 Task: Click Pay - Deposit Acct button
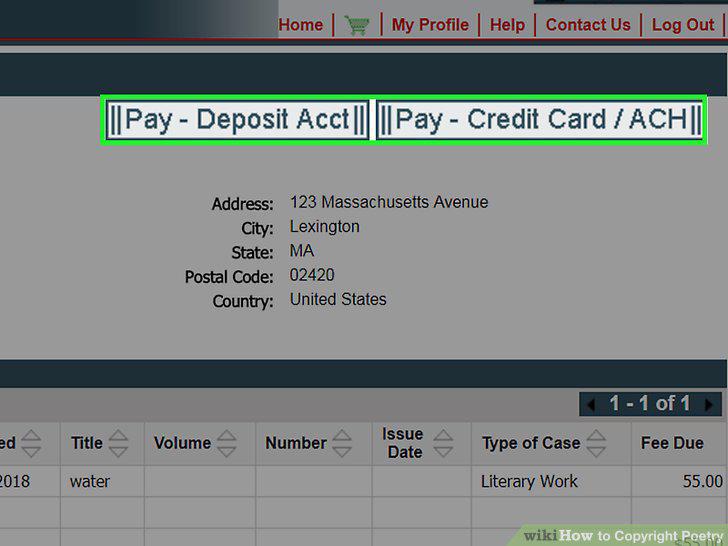pyautogui.click(x=237, y=120)
